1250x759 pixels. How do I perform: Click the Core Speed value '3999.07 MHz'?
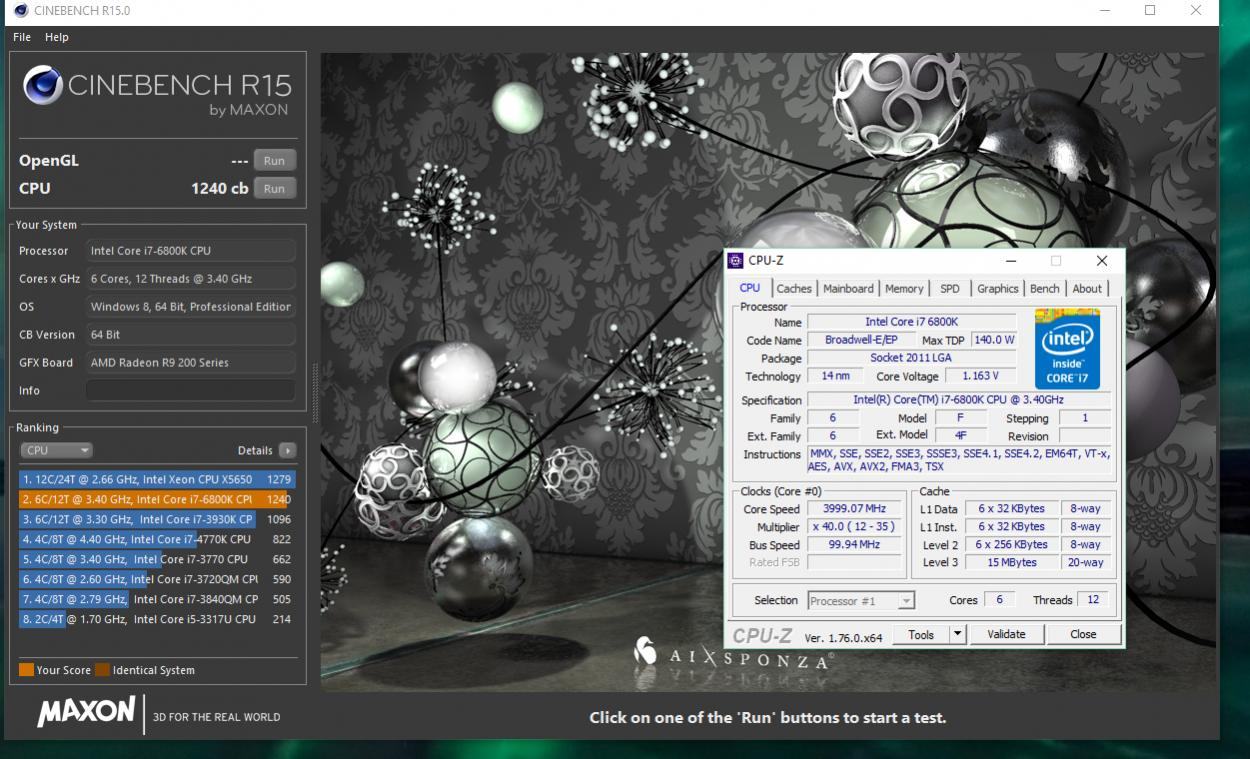[x=854, y=509]
